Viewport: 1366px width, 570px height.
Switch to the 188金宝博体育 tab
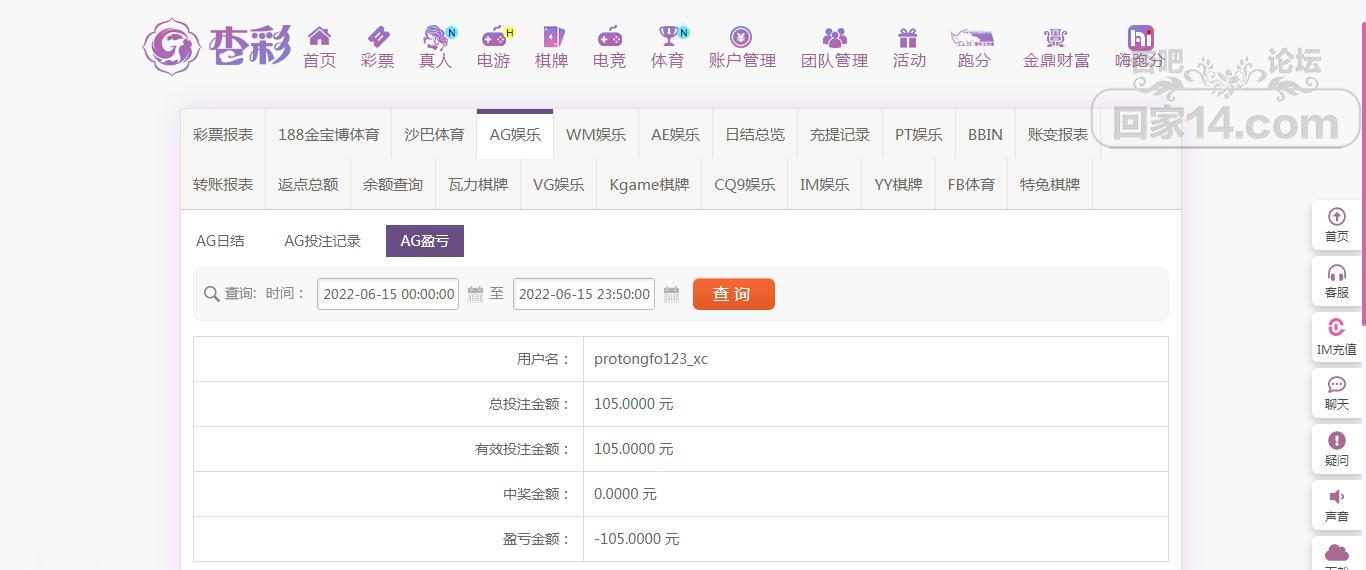click(x=329, y=134)
